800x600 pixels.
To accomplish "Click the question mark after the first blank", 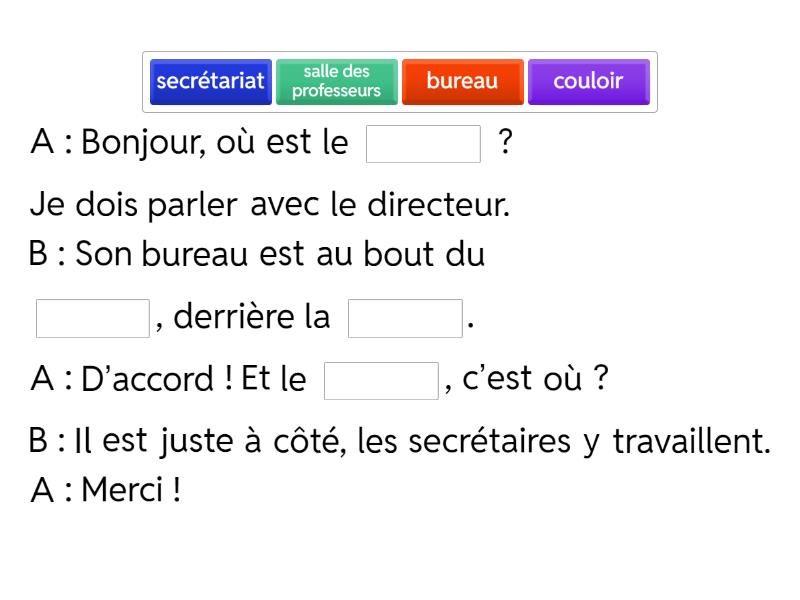I will 506,143.
